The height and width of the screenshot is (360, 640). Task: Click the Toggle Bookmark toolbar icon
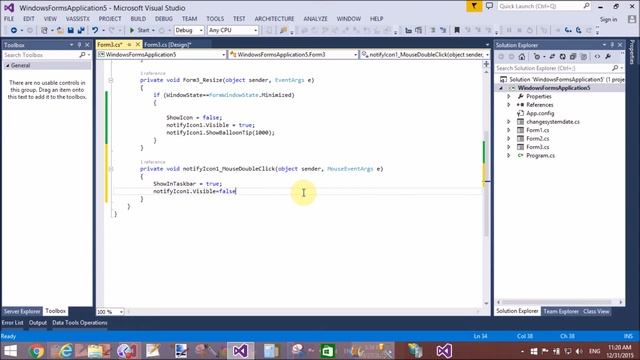(457, 30)
